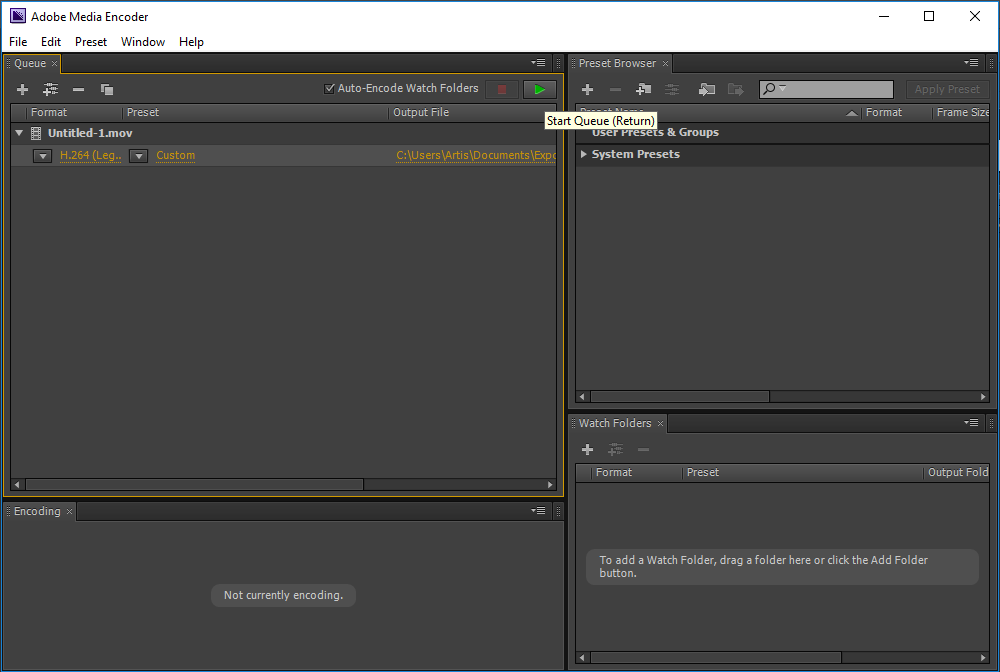Open H.264 (Leg.. format settings link
The height and width of the screenshot is (672, 1000).
tap(91, 155)
